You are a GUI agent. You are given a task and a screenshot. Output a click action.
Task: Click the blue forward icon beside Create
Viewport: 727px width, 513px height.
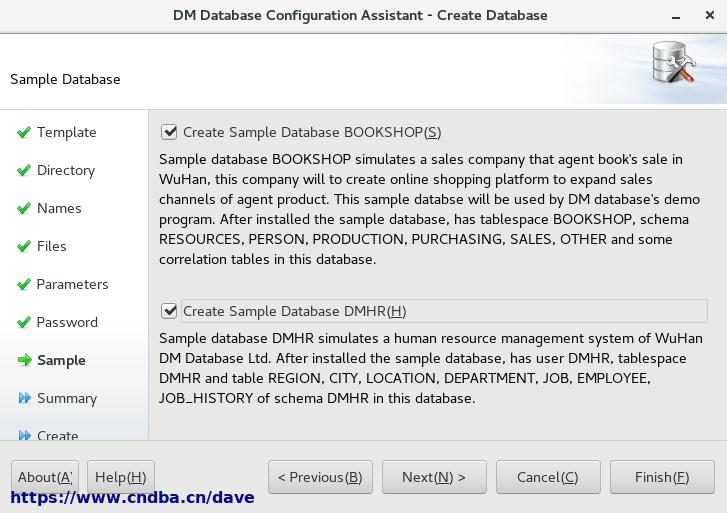point(25,436)
